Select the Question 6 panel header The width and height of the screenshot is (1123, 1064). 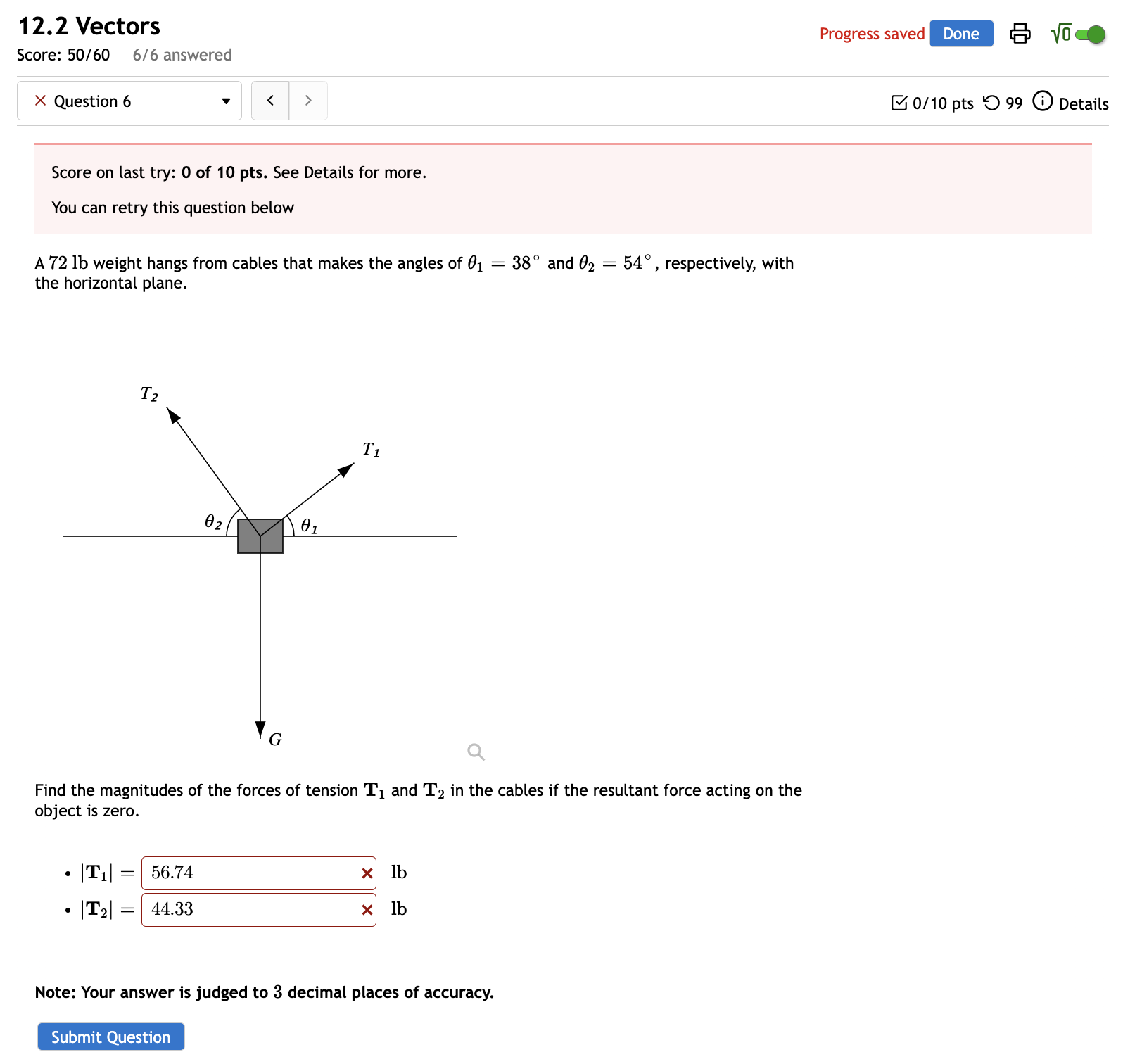point(129,101)
